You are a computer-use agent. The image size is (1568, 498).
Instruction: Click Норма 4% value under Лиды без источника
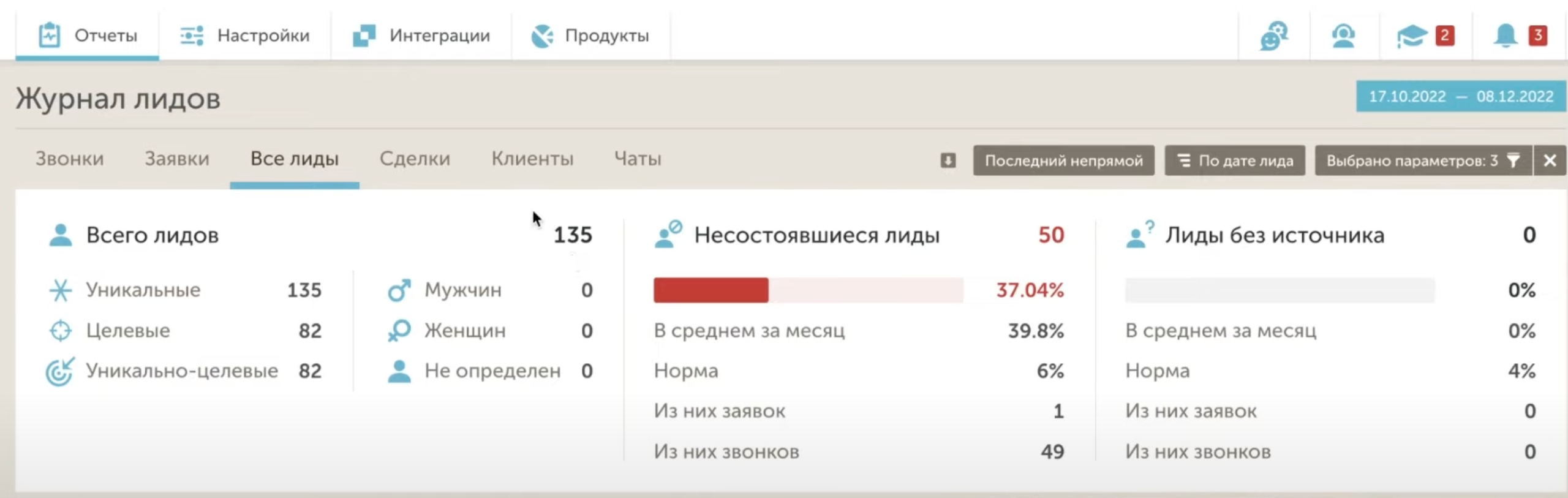(1522, 371)
